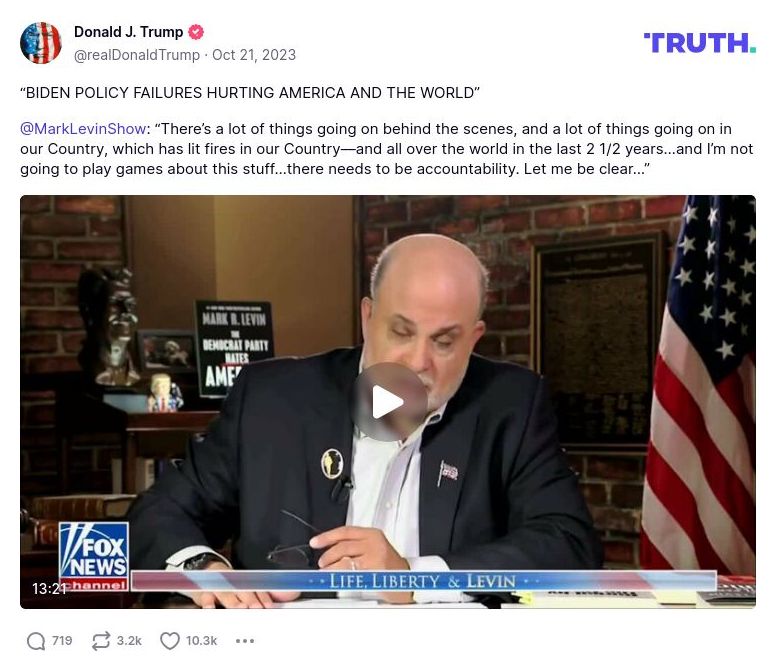The image size is (777, 671).
Task: Click the ReTruth arrows icon
Action: point(101,641)
